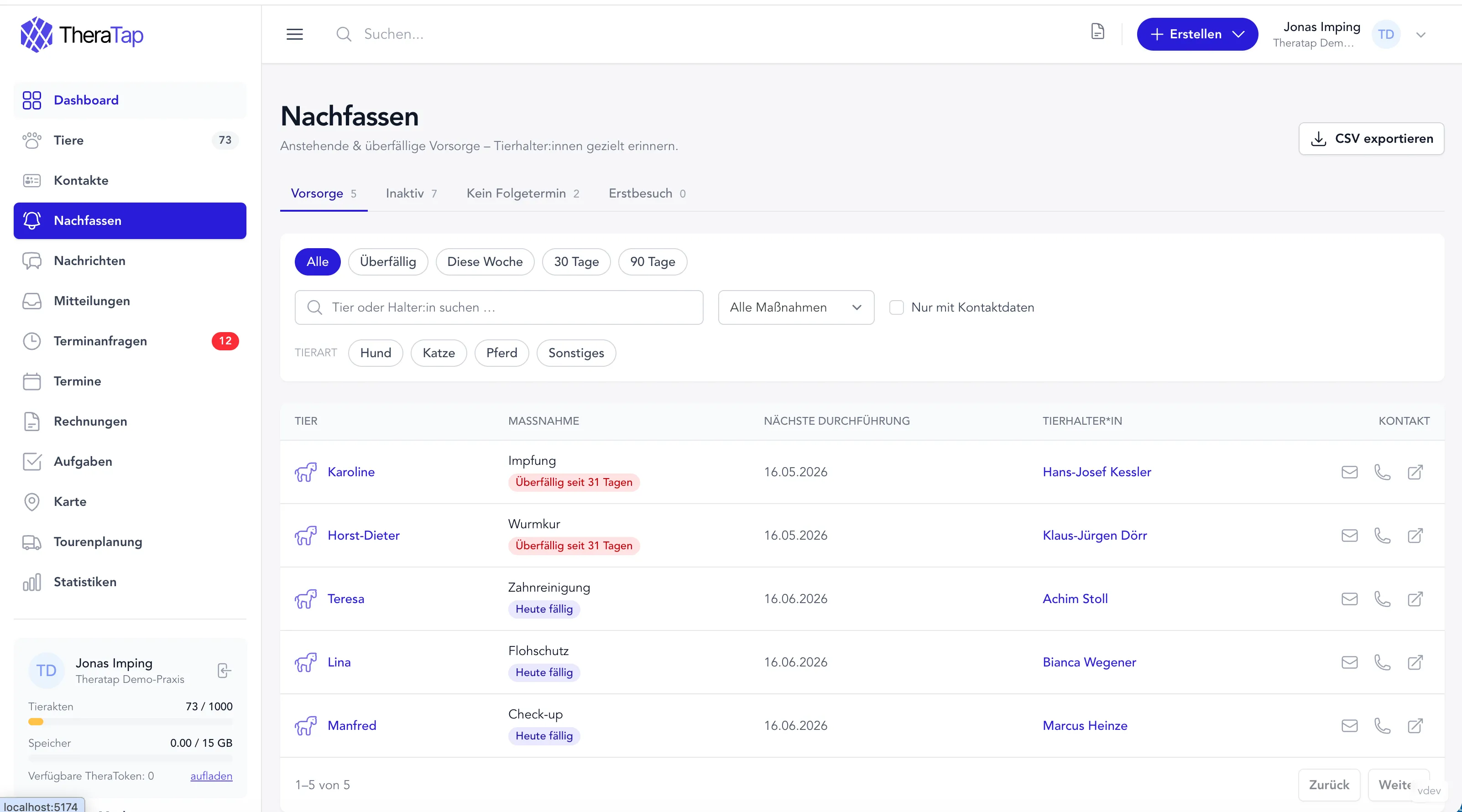Click the Tierakten usage progress bar
The width and height of the screenshot is (1462, 812).
[x=131, y=722]
